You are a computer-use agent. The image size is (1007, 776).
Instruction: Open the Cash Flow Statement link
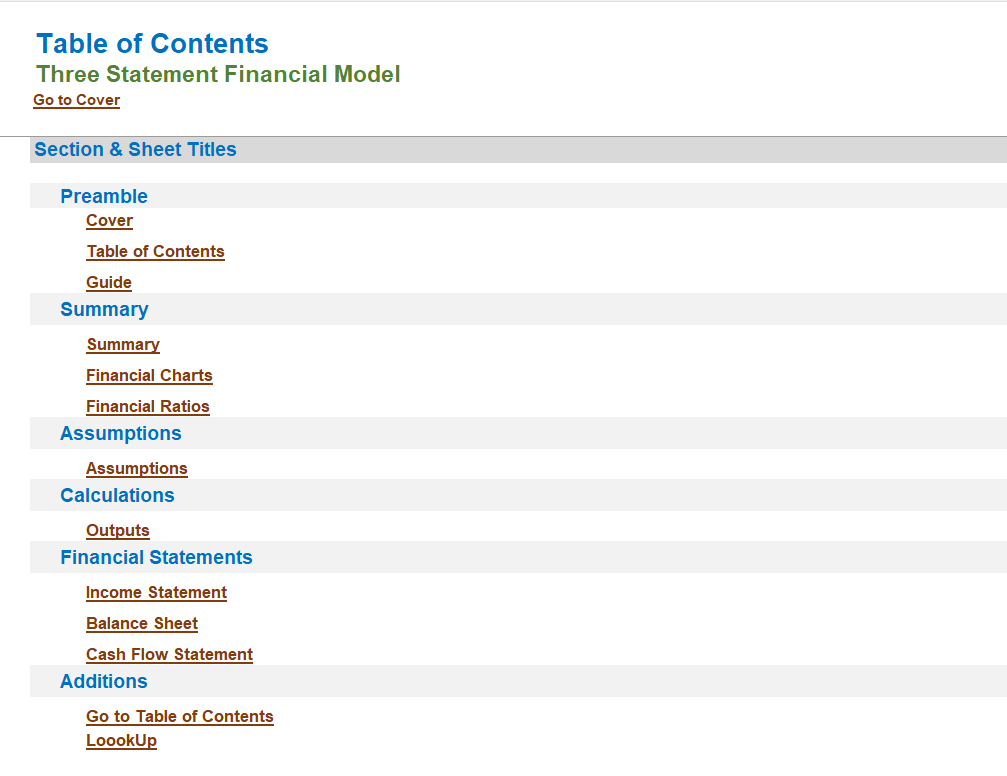[170, 655]
